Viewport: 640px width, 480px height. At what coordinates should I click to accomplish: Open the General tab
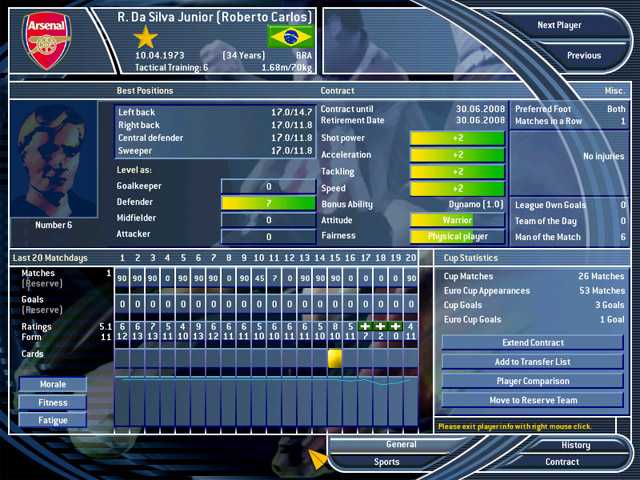point(401,445)
